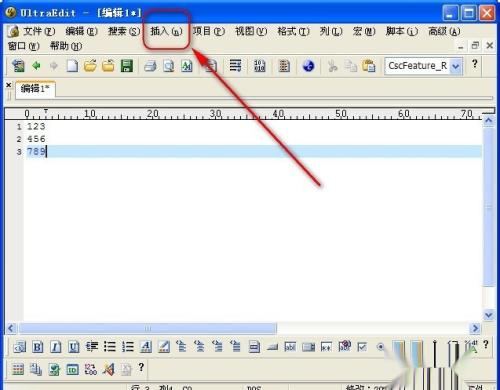Click the question mark in bottom toolbar second row
The width and height of the screenshot is (500, 390).
pyautogui.click(x=141, y=367)
